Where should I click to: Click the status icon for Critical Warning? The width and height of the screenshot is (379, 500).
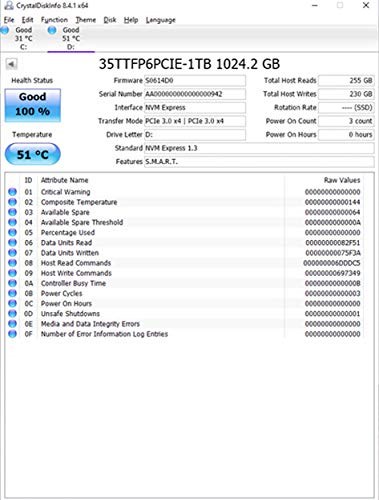click(x=12, y=192)
